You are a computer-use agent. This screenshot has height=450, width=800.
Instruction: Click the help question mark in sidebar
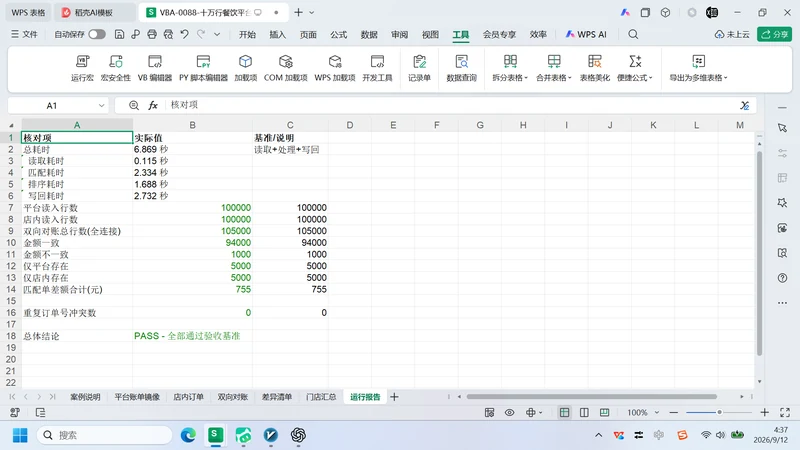(782, 278)
